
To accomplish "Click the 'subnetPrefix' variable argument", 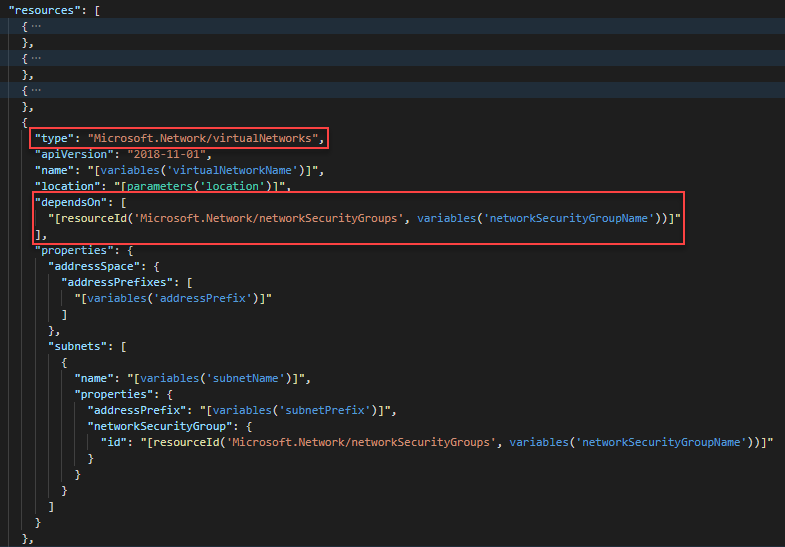I will 325,410.
